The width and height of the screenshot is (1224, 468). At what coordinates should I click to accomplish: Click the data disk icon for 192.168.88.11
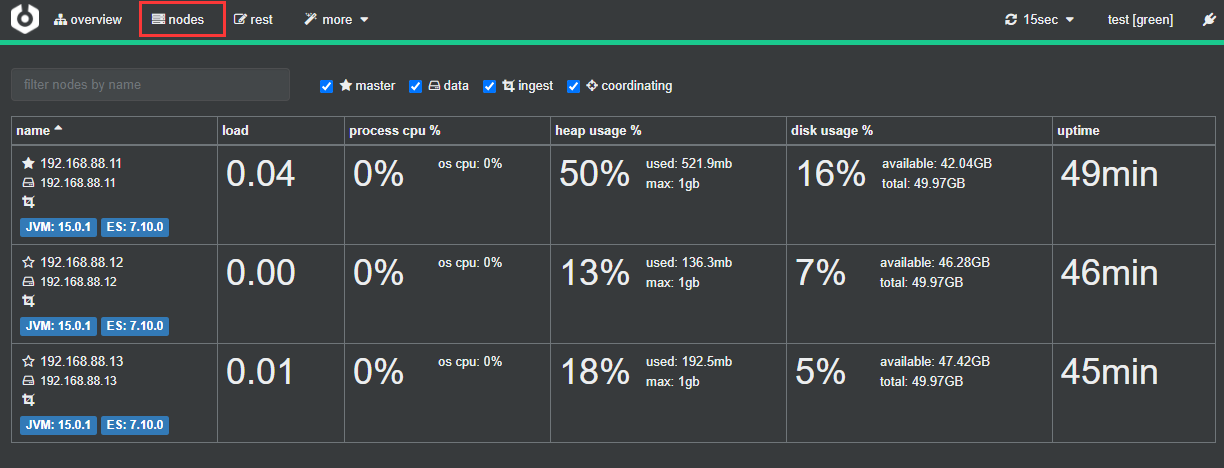(x=28, y=183)
